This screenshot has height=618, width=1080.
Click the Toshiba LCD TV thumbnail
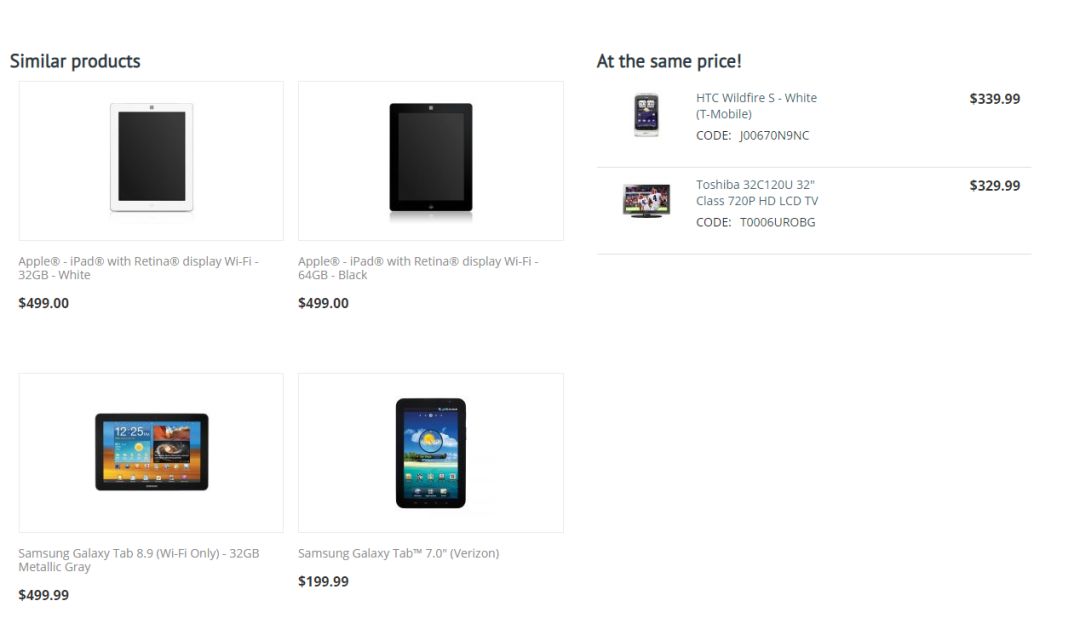pyautogui.click(x=645, y=201)
